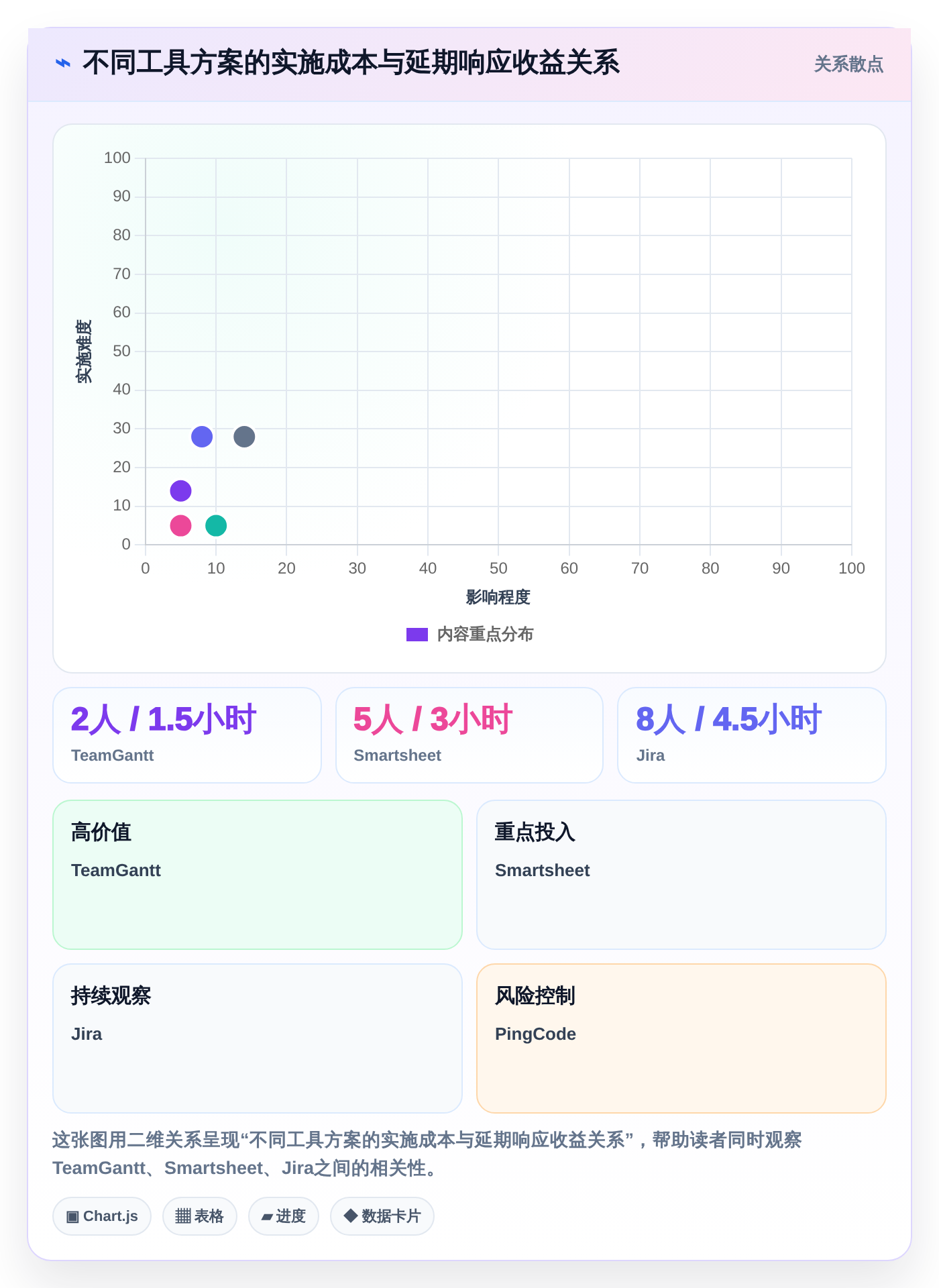Toggle the 内容重点分布 legend swatch
The image size is (939, 1288).
point(417,635)
